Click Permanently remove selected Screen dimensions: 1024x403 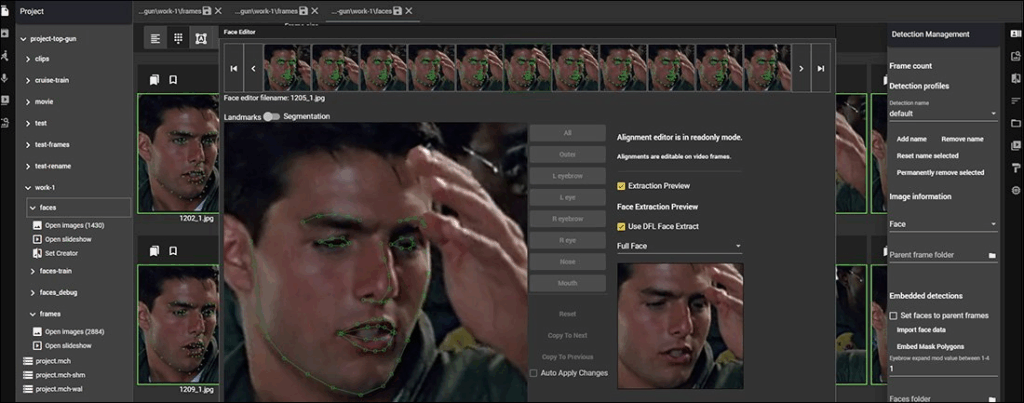point(940,172)
